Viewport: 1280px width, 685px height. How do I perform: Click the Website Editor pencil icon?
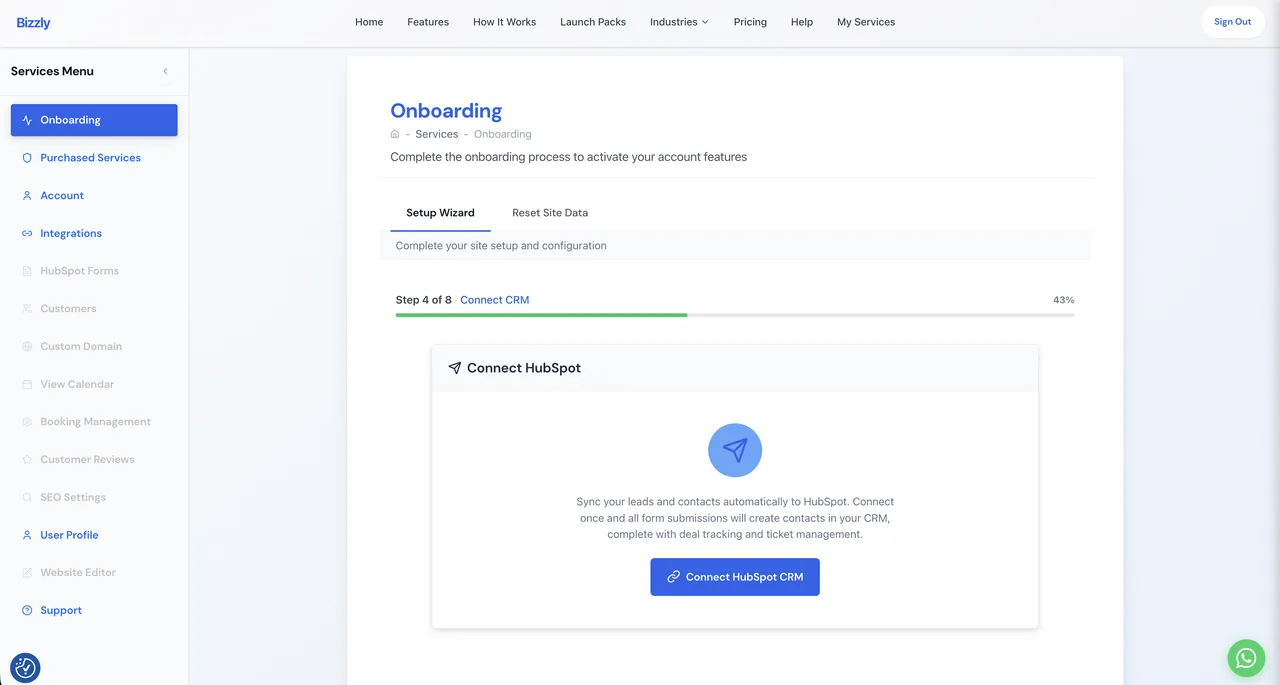[x=27, y=573]
